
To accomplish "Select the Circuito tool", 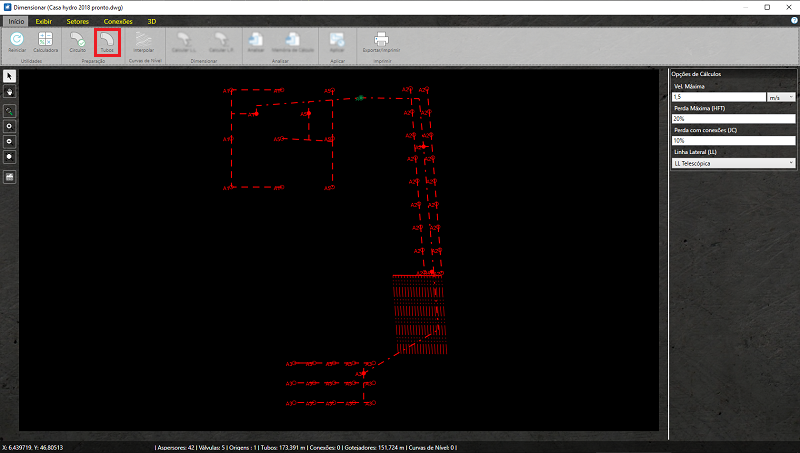I will click(x=78, y=40).
